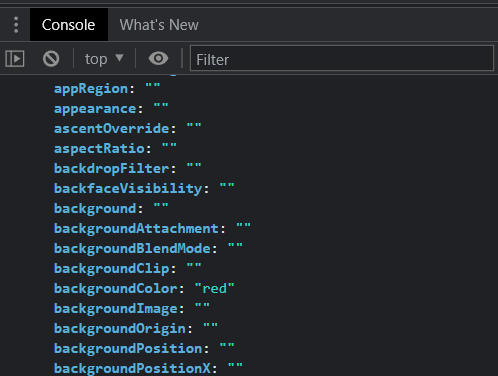Select the backgroundColor property name

tap(115, 289)
